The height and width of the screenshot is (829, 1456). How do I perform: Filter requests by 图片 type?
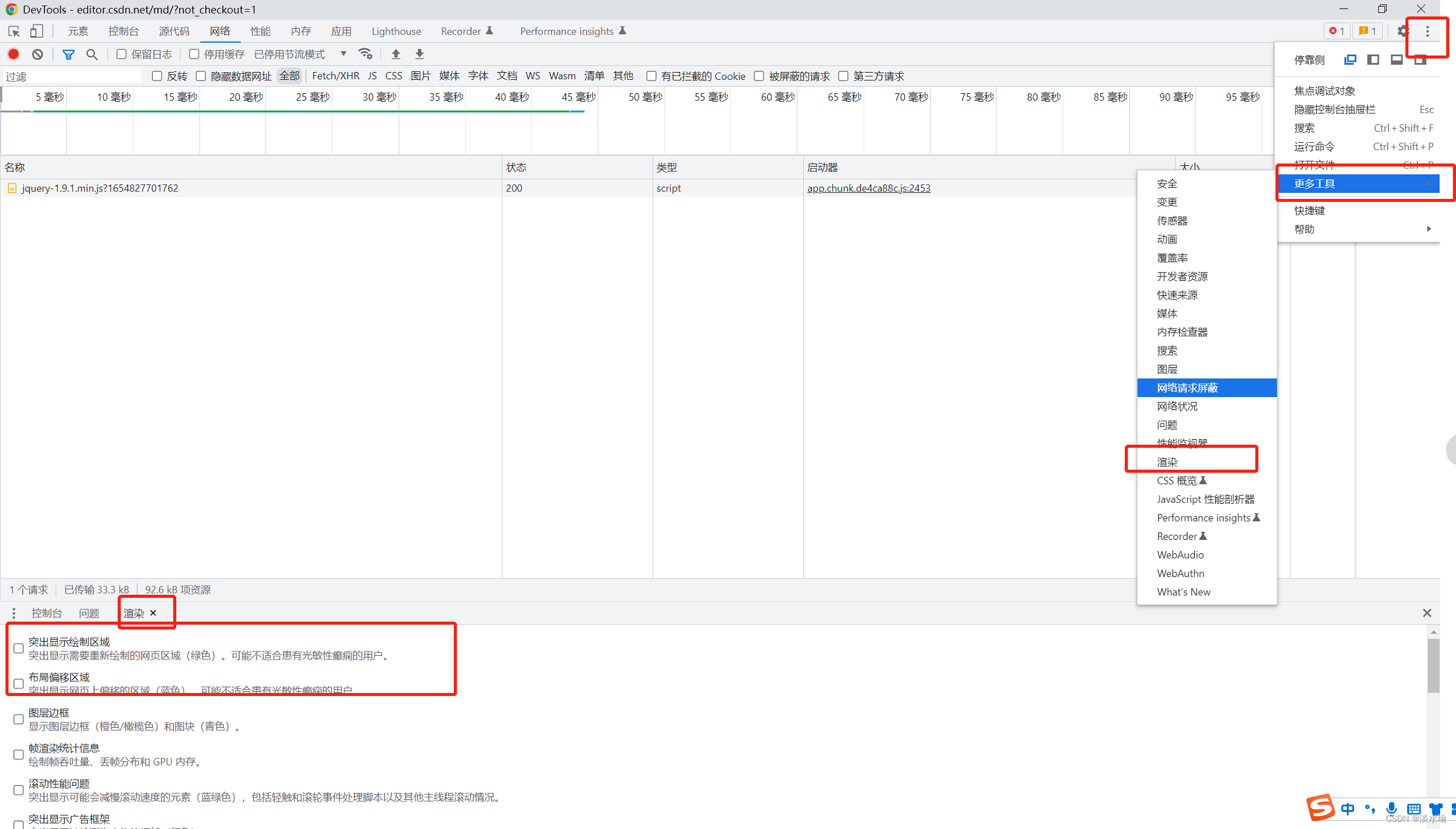coord(420,76)
